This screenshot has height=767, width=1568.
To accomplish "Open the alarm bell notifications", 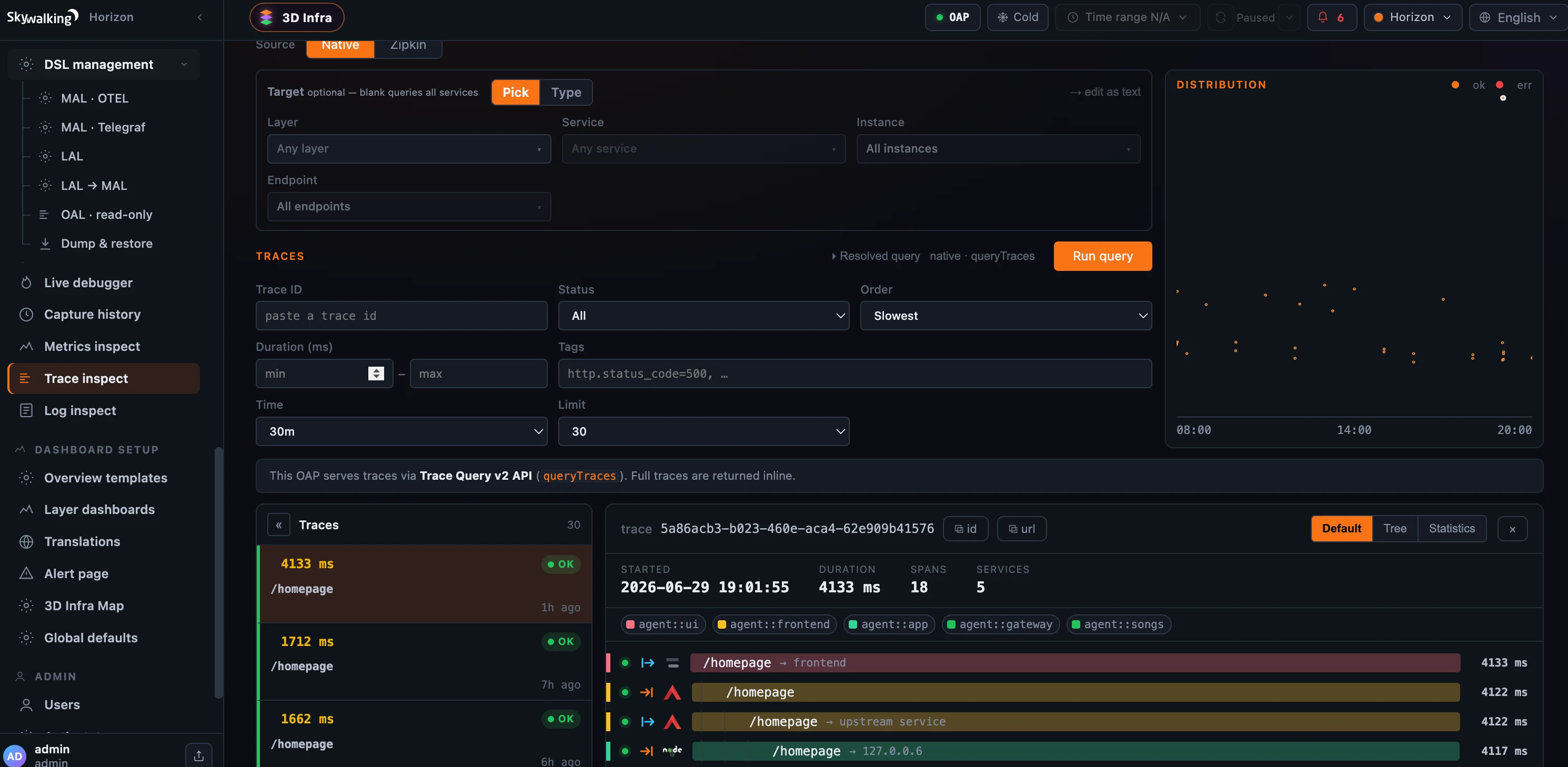I will point(1331,17).
